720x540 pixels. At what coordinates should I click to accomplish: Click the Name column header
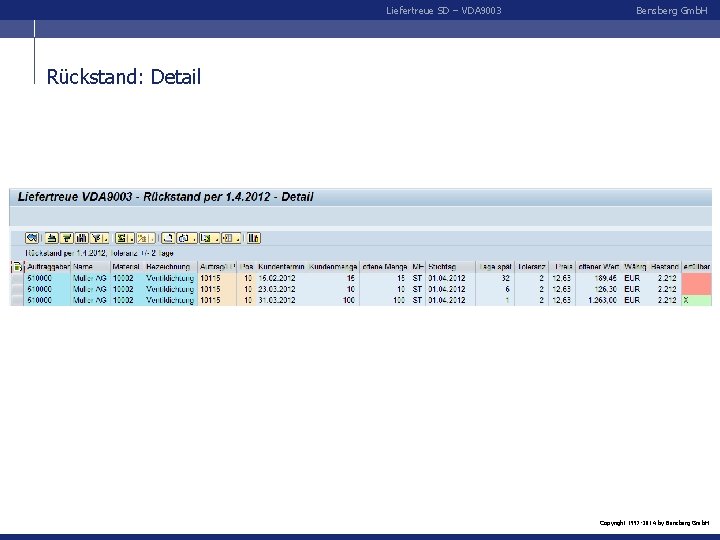click(x=90, y=266)
